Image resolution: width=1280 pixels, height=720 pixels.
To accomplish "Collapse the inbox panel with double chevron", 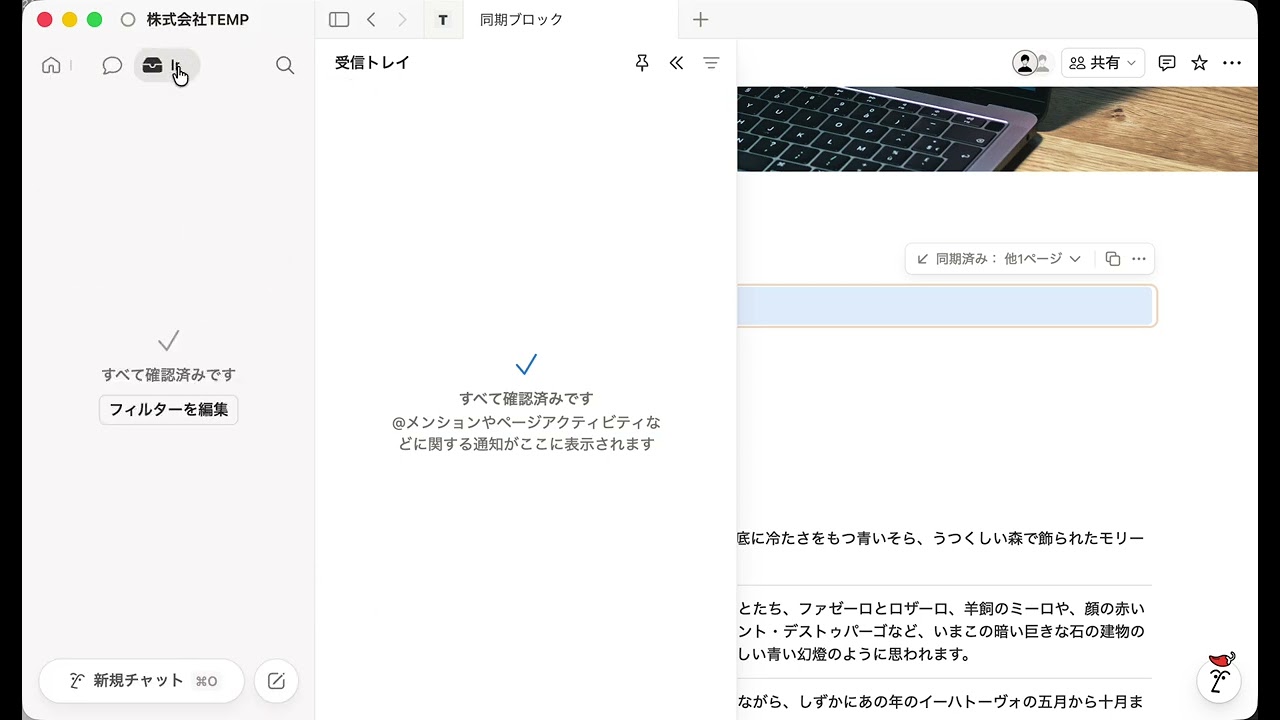I will 677,63.
